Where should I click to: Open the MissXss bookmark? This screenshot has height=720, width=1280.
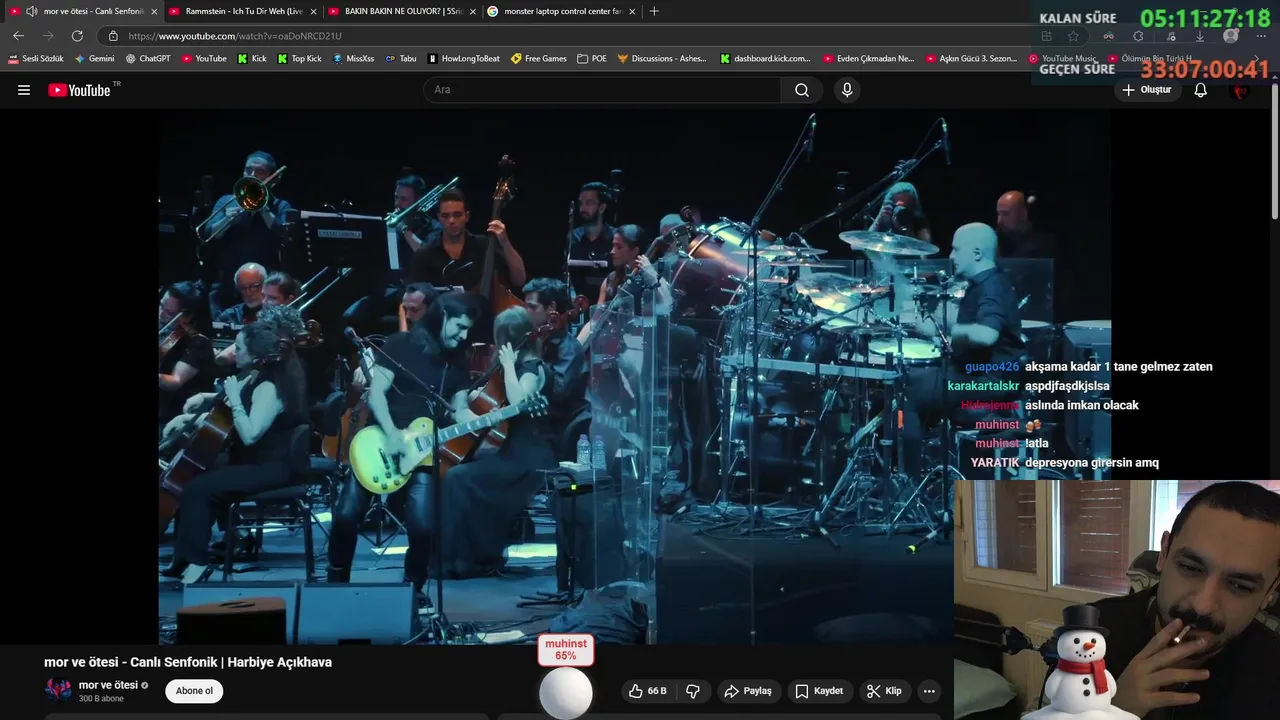353,59
